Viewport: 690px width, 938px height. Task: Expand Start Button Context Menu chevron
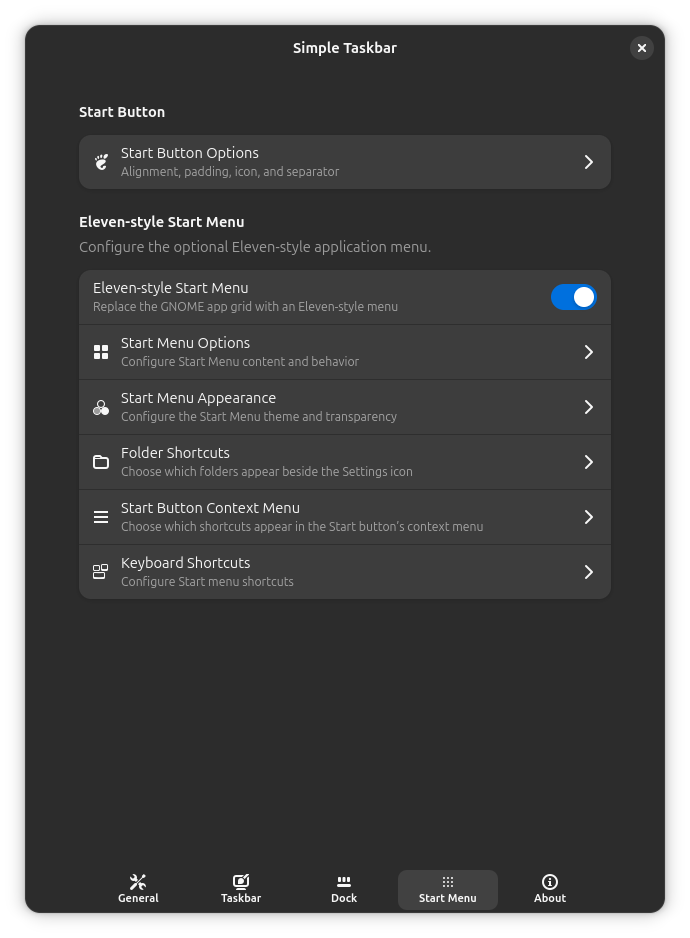tap(589, 517)
